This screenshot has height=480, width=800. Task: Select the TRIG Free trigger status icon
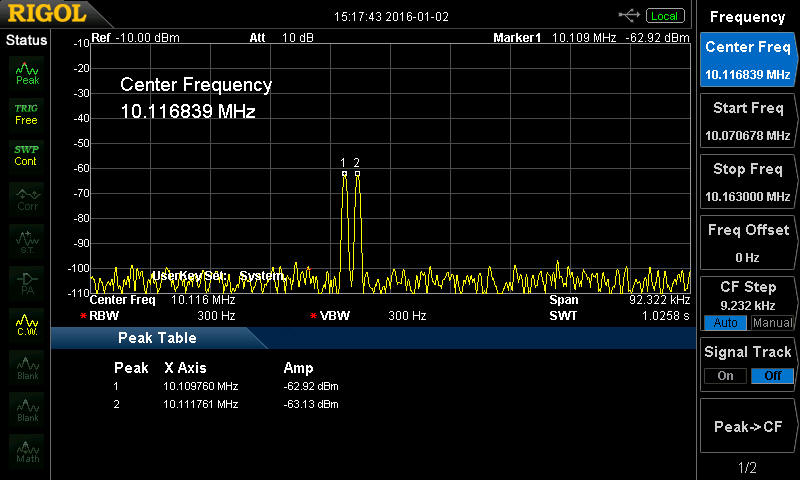pos(26,113)
